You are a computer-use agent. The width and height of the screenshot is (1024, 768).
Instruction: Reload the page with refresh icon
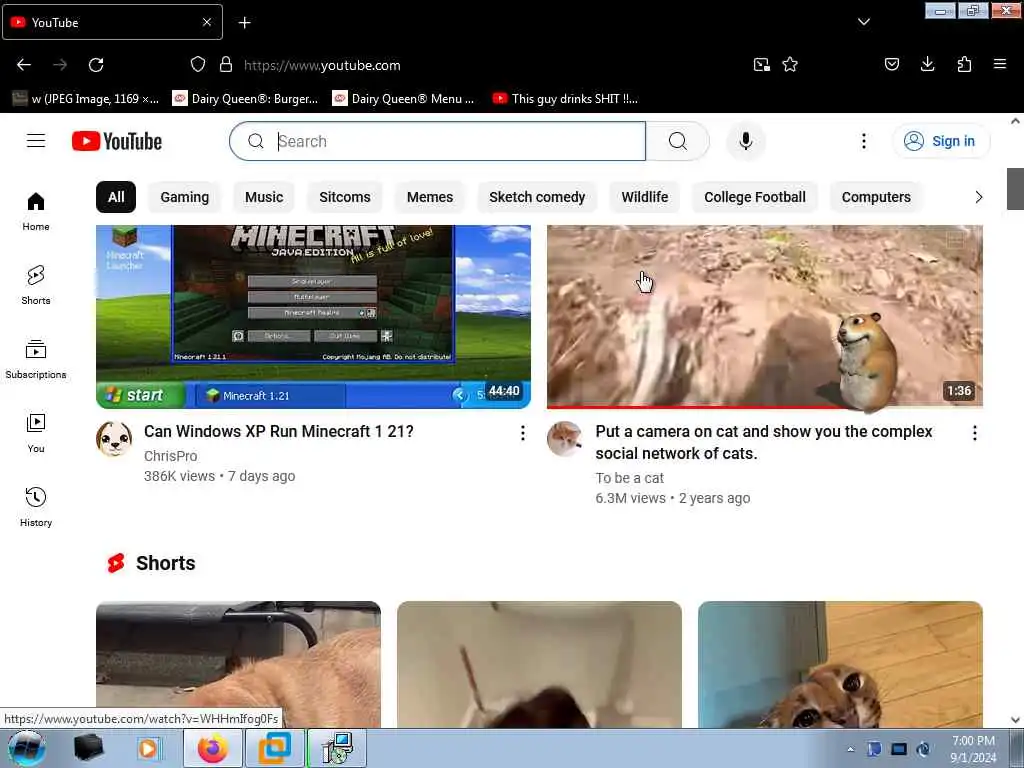(96, 65)
